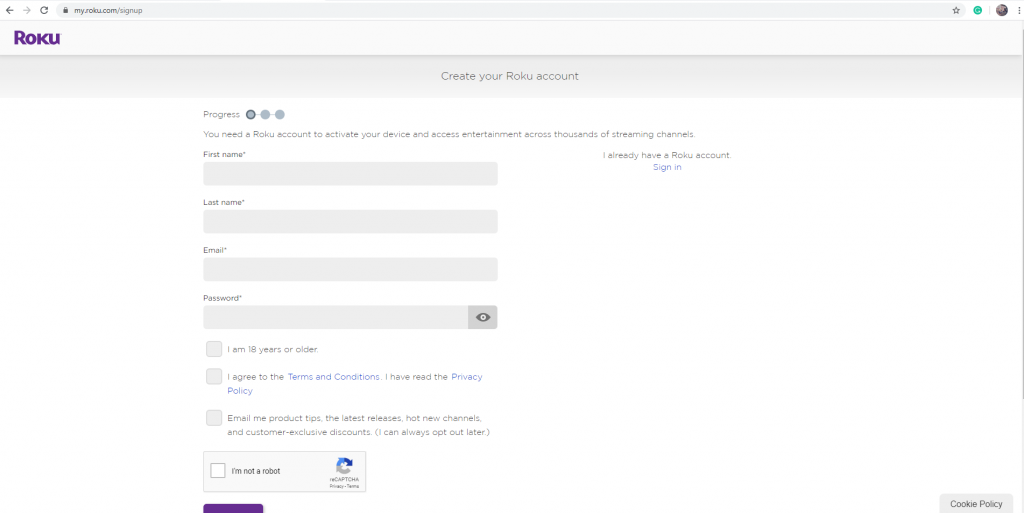The height and width of the screenshot is (513, 1024).
Task: Click the second Progress step circle
Action: coord(265,114)
